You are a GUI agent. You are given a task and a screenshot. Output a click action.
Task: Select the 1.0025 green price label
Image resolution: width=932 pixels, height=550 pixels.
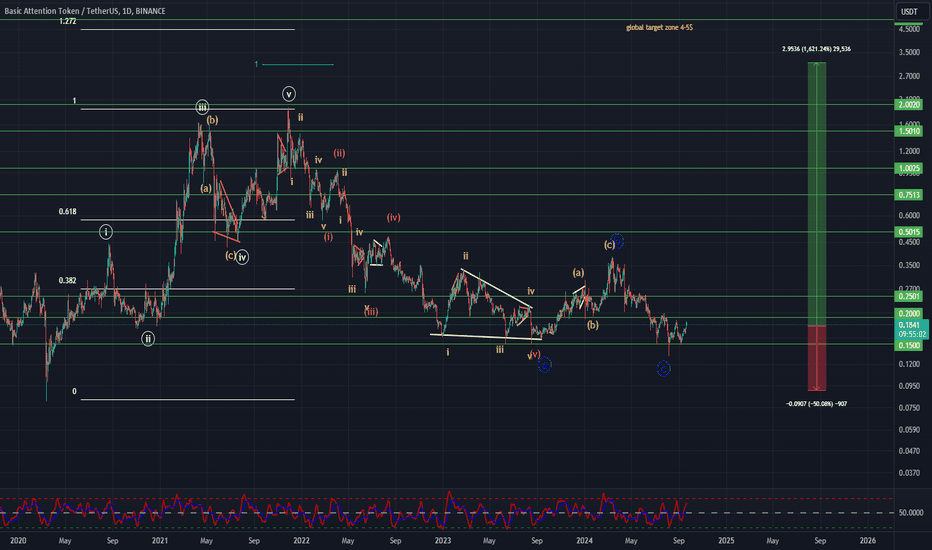(x=909, y=168)
